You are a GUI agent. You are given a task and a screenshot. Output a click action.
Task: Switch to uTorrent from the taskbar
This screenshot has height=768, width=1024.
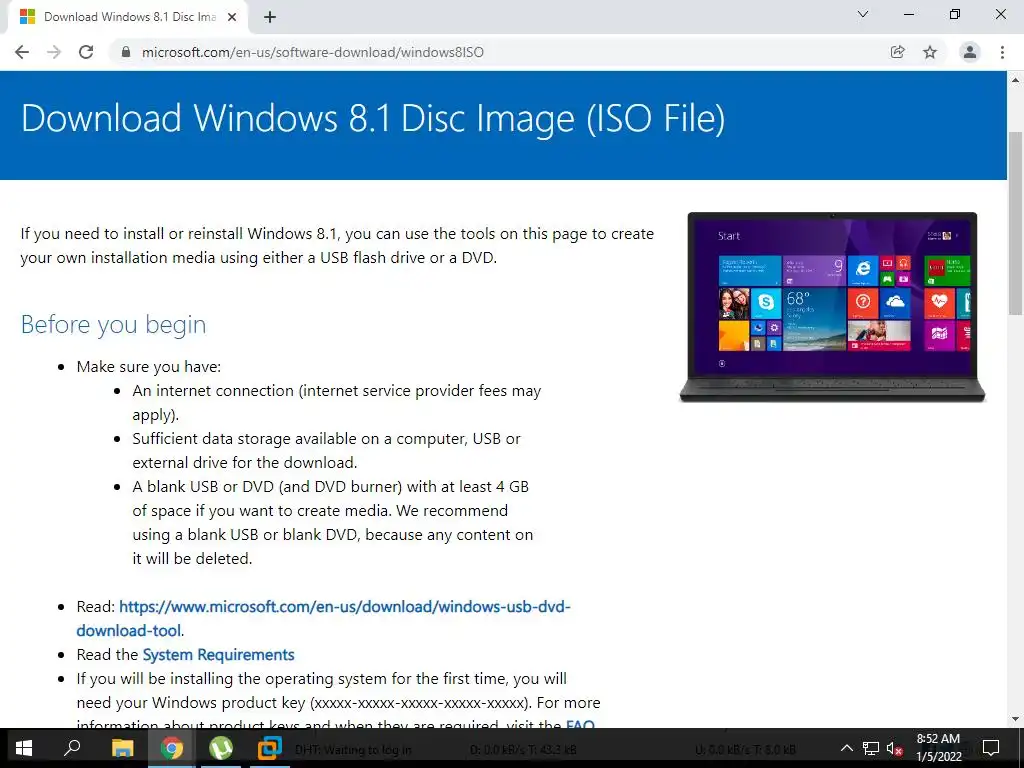point(221,748)
